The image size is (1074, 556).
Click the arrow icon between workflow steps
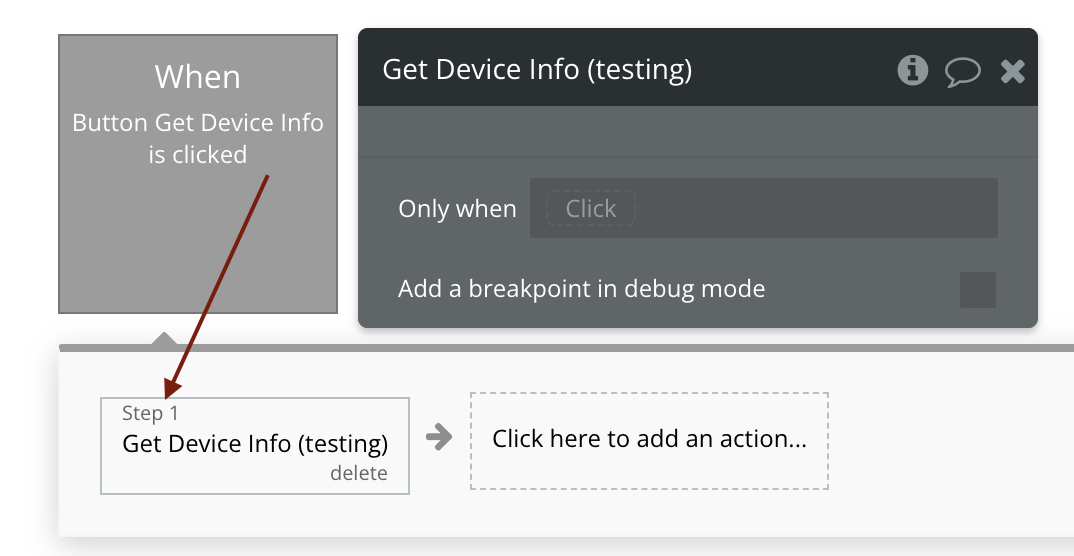click(x=439, y=437)
